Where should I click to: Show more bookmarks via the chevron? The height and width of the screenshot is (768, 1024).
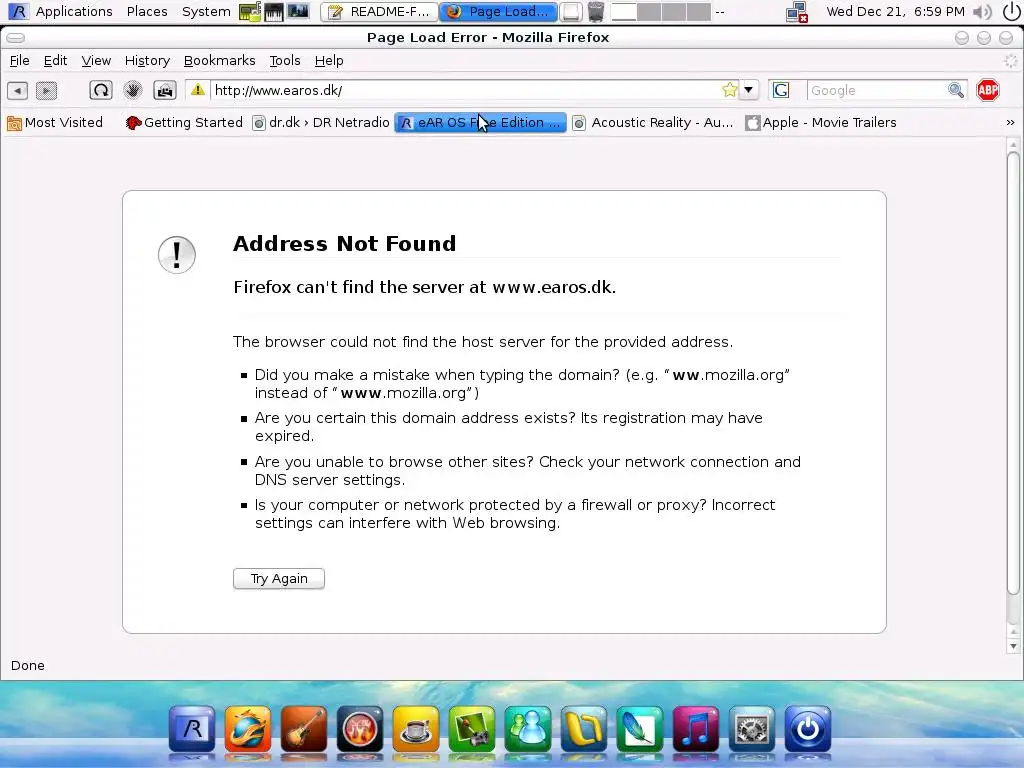point(1010,123)
